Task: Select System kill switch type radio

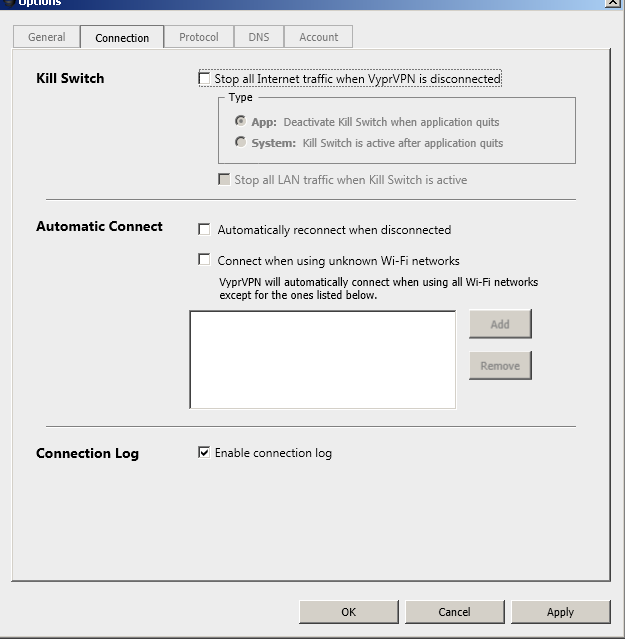Action: click(240, 142)
